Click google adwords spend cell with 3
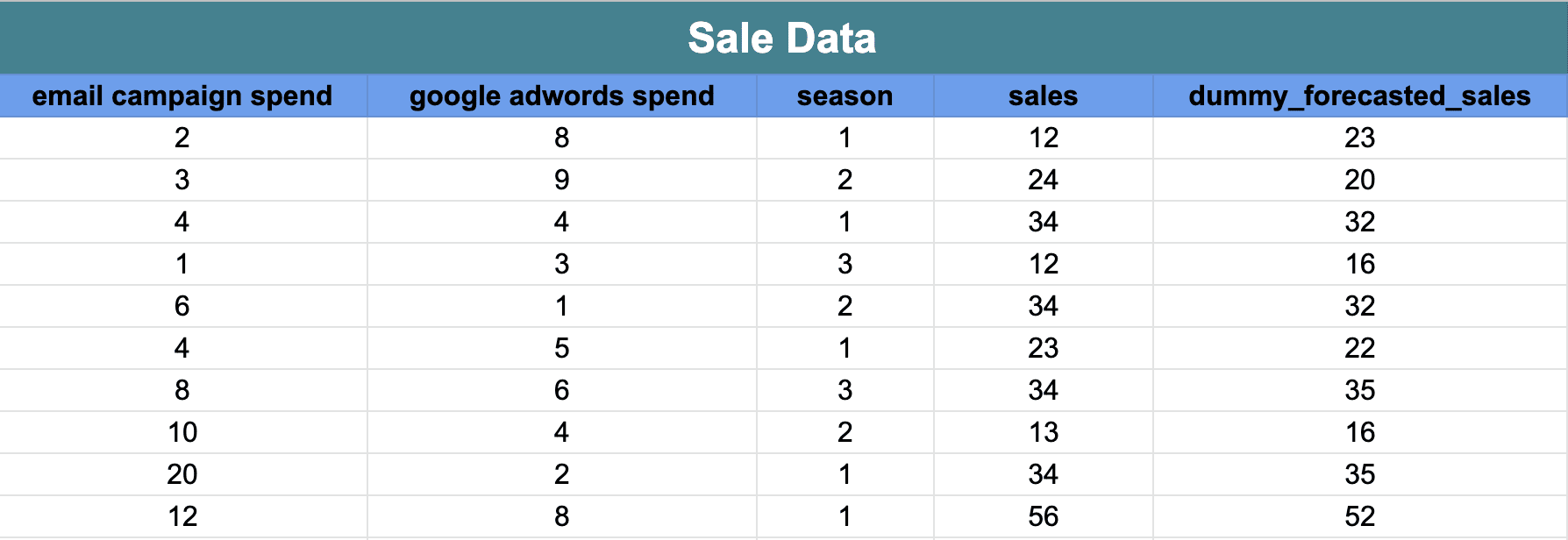 (x=561, y=264)
